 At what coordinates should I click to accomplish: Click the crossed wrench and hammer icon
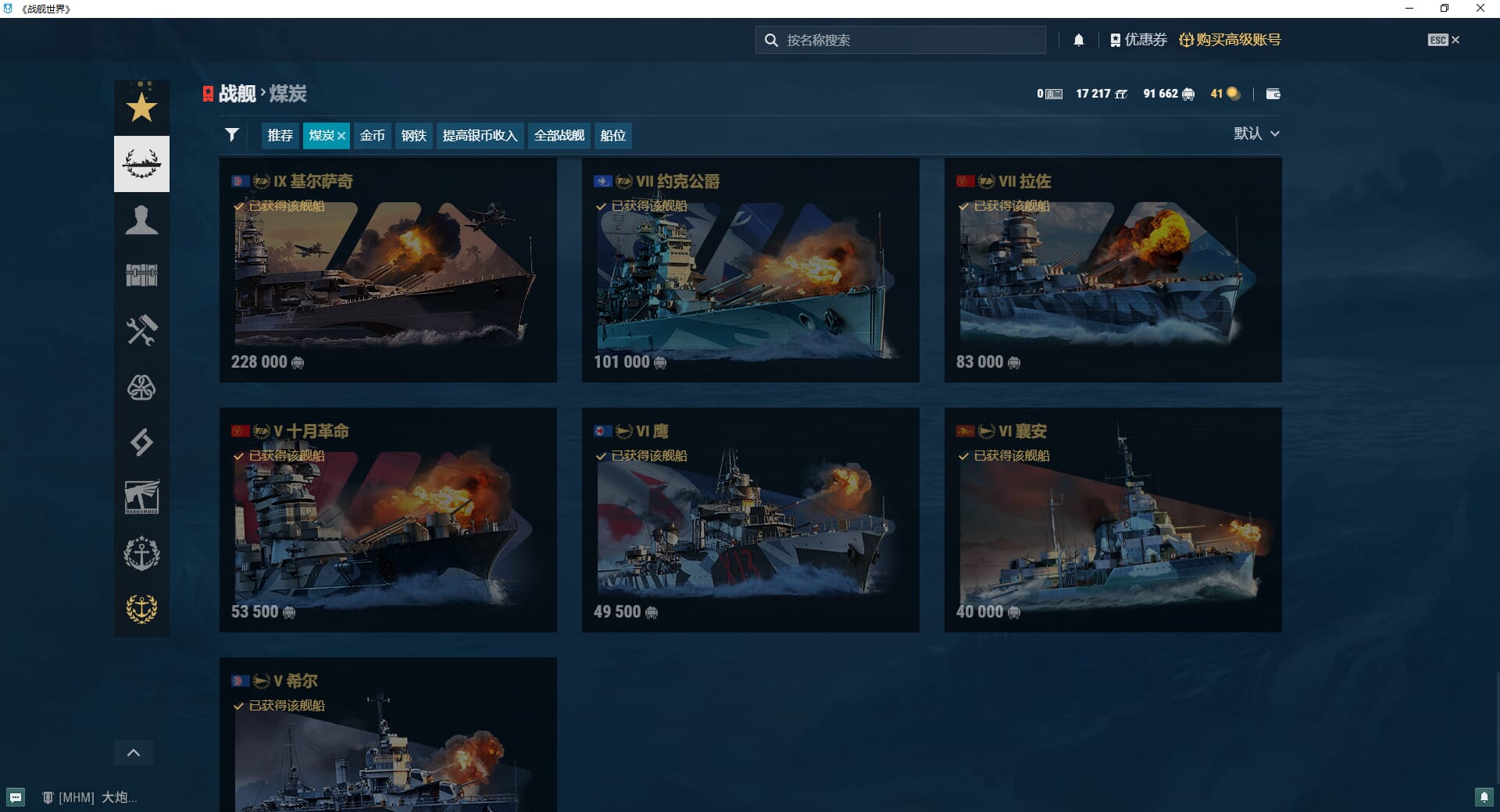point(141,331)
